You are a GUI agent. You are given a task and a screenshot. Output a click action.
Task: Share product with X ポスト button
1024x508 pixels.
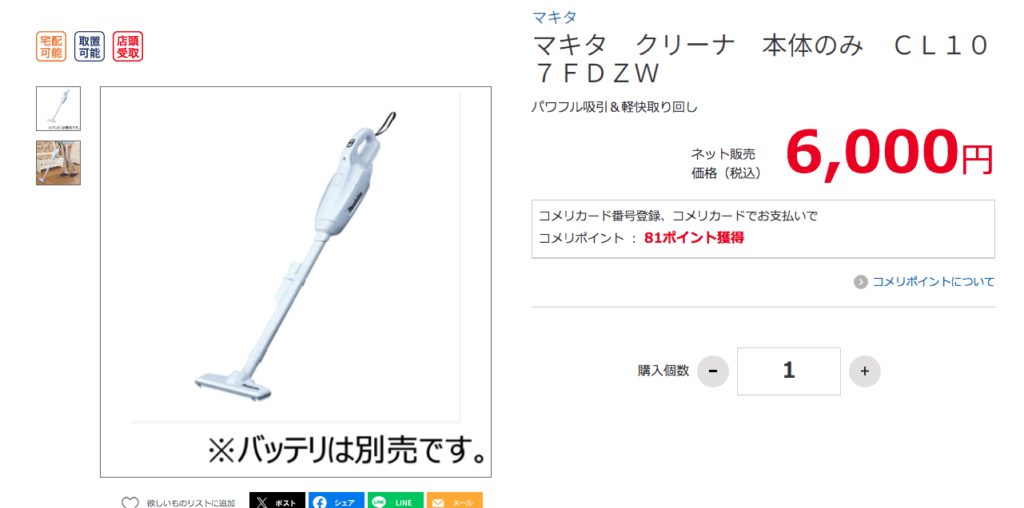277,501
